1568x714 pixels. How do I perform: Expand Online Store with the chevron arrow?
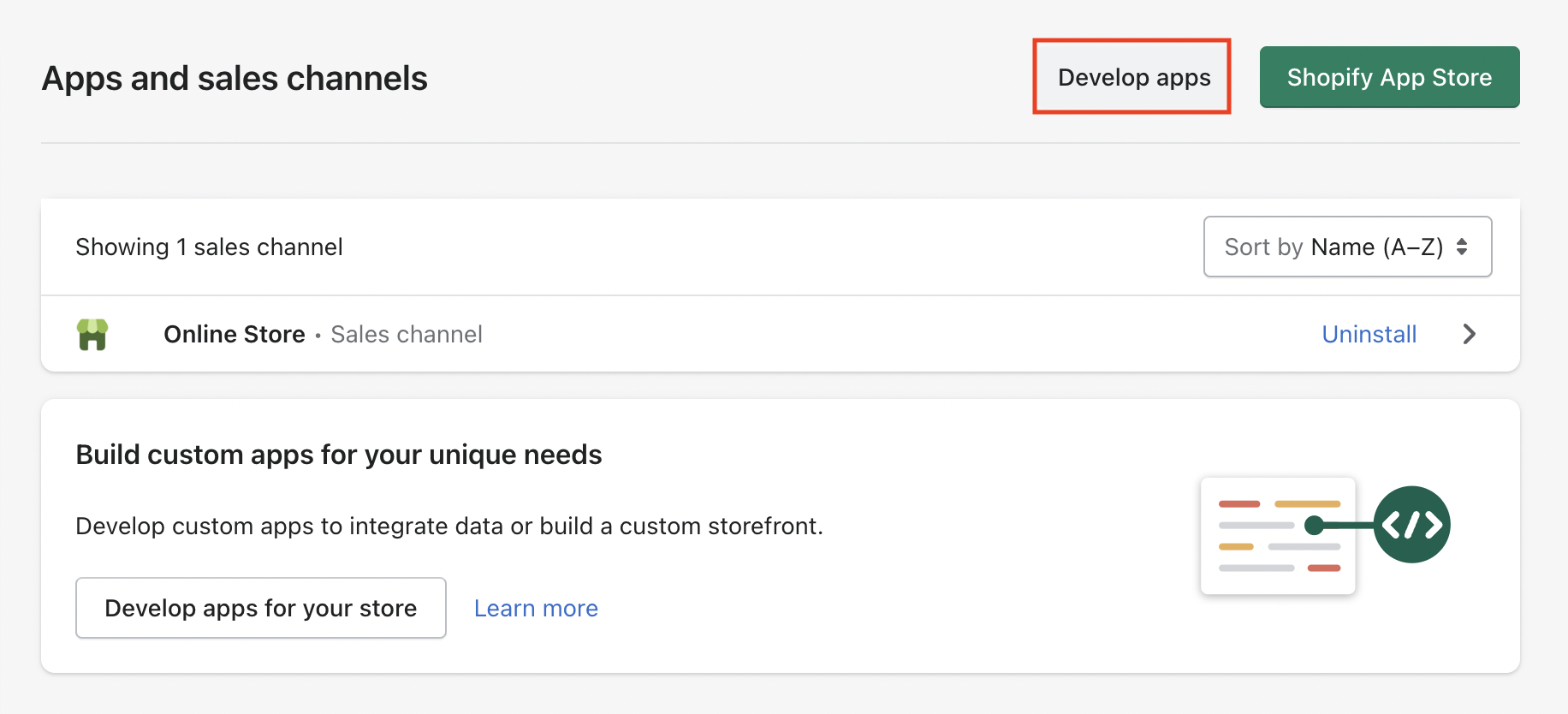1469,334
